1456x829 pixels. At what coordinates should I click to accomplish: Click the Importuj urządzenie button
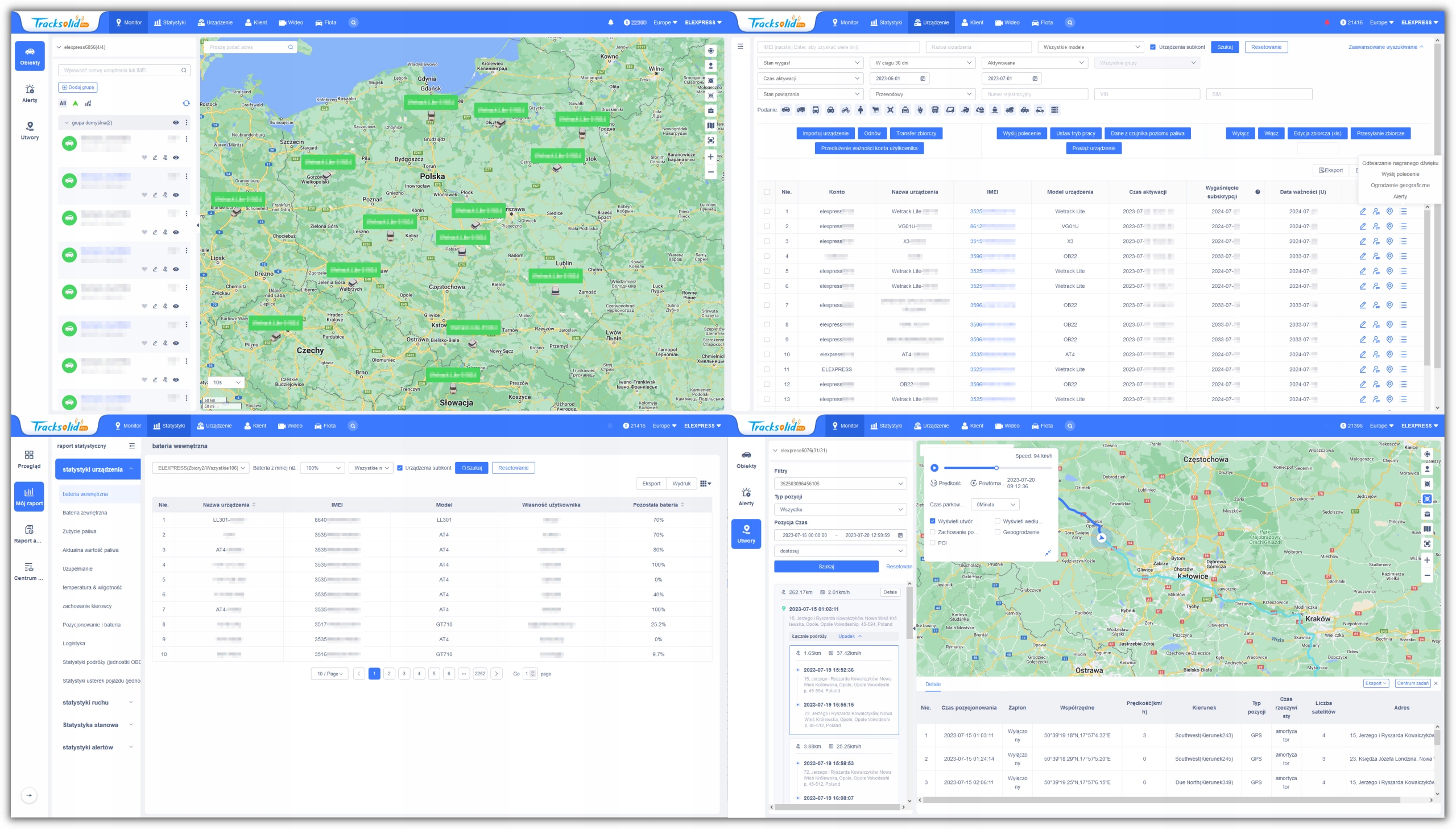[x=825, y=133]
